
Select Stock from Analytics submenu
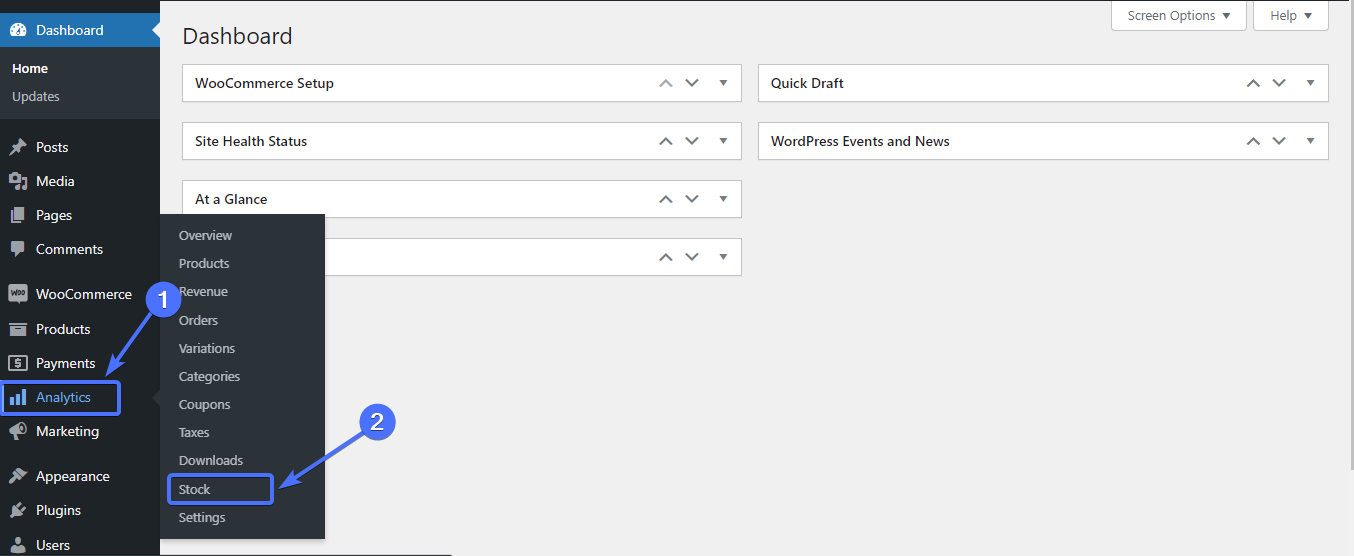(x=195, y=489)
